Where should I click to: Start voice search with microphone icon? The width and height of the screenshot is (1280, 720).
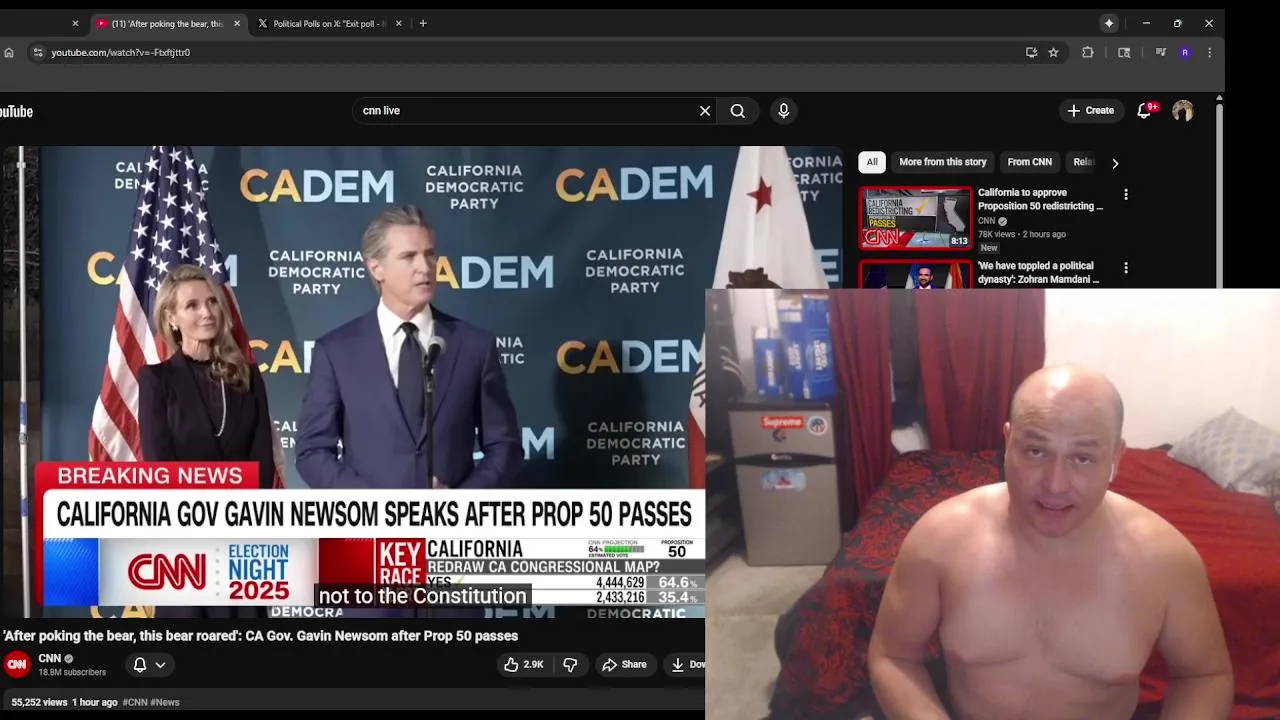tap(784, 111)
